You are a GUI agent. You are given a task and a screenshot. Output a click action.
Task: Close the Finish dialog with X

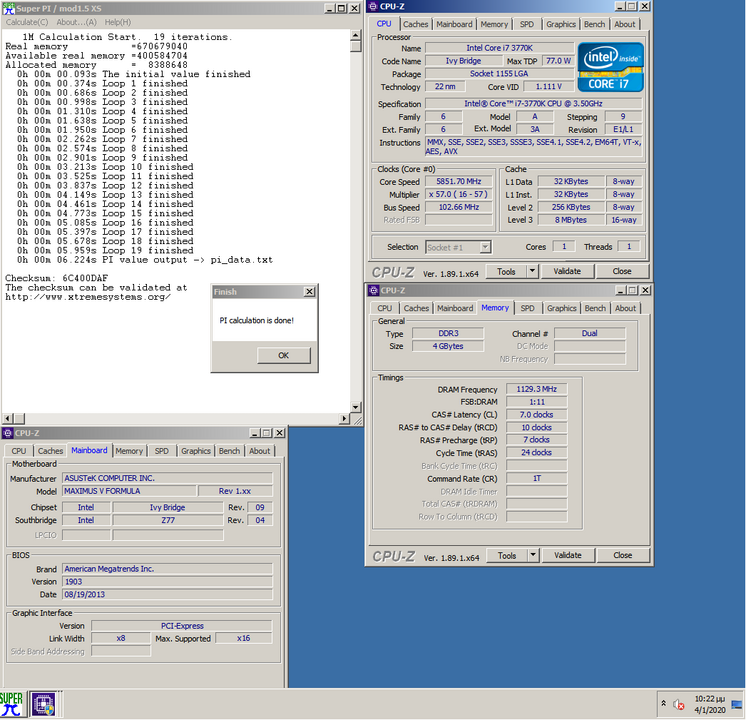[309, 292]
